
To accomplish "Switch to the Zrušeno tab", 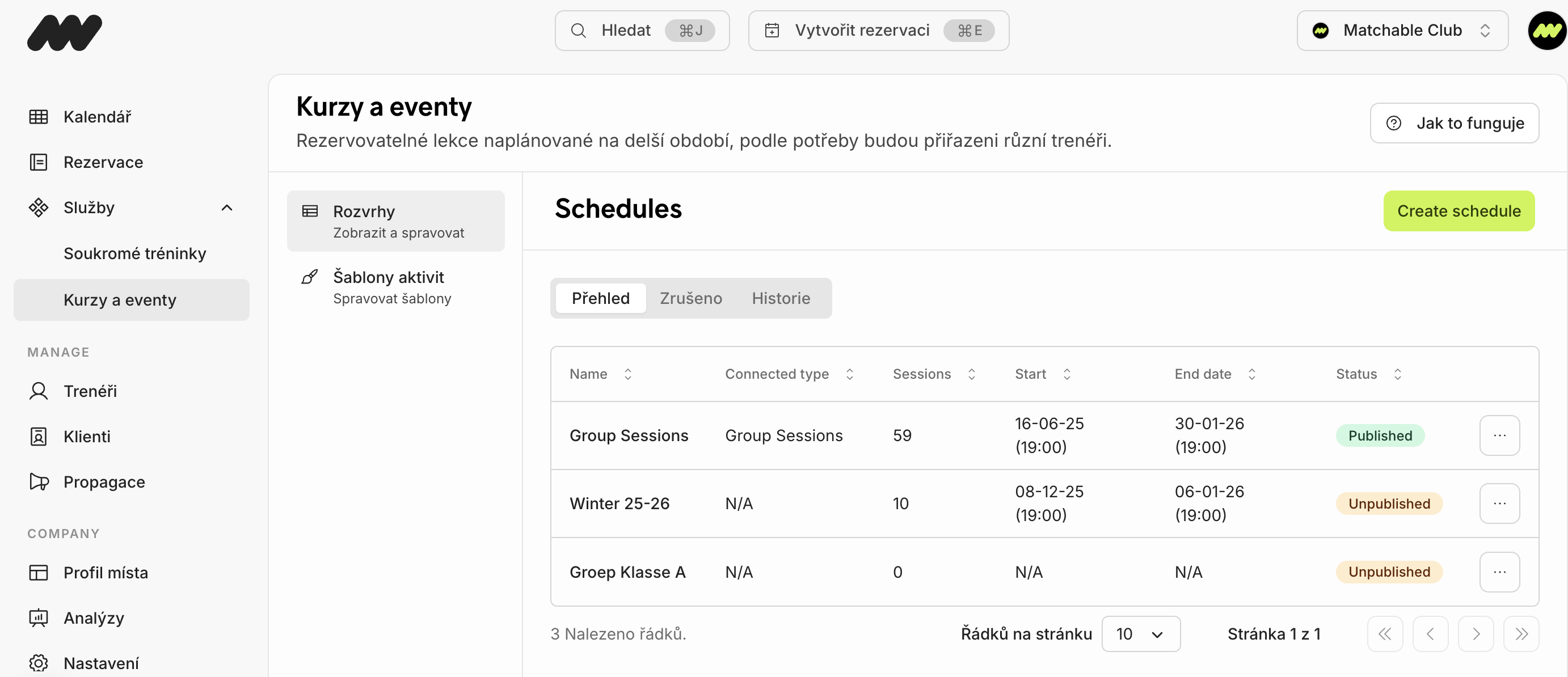I will coord(691,298).
